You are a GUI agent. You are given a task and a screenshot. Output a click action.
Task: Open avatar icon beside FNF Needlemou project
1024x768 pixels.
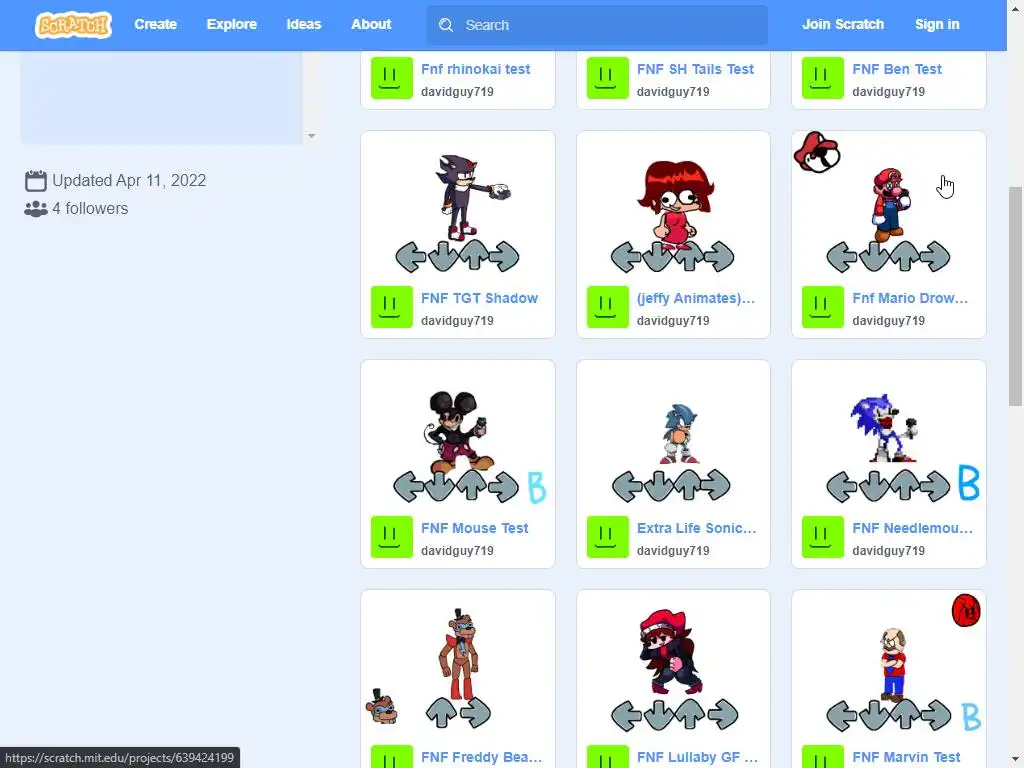[x=822, y=537]
